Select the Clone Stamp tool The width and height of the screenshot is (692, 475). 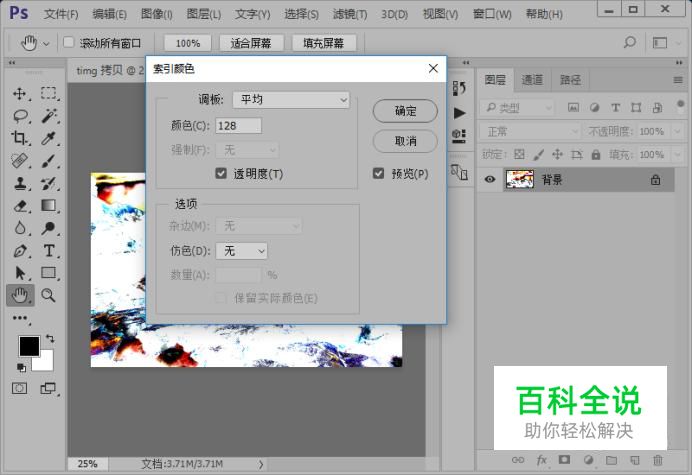[x=19, y=183]
